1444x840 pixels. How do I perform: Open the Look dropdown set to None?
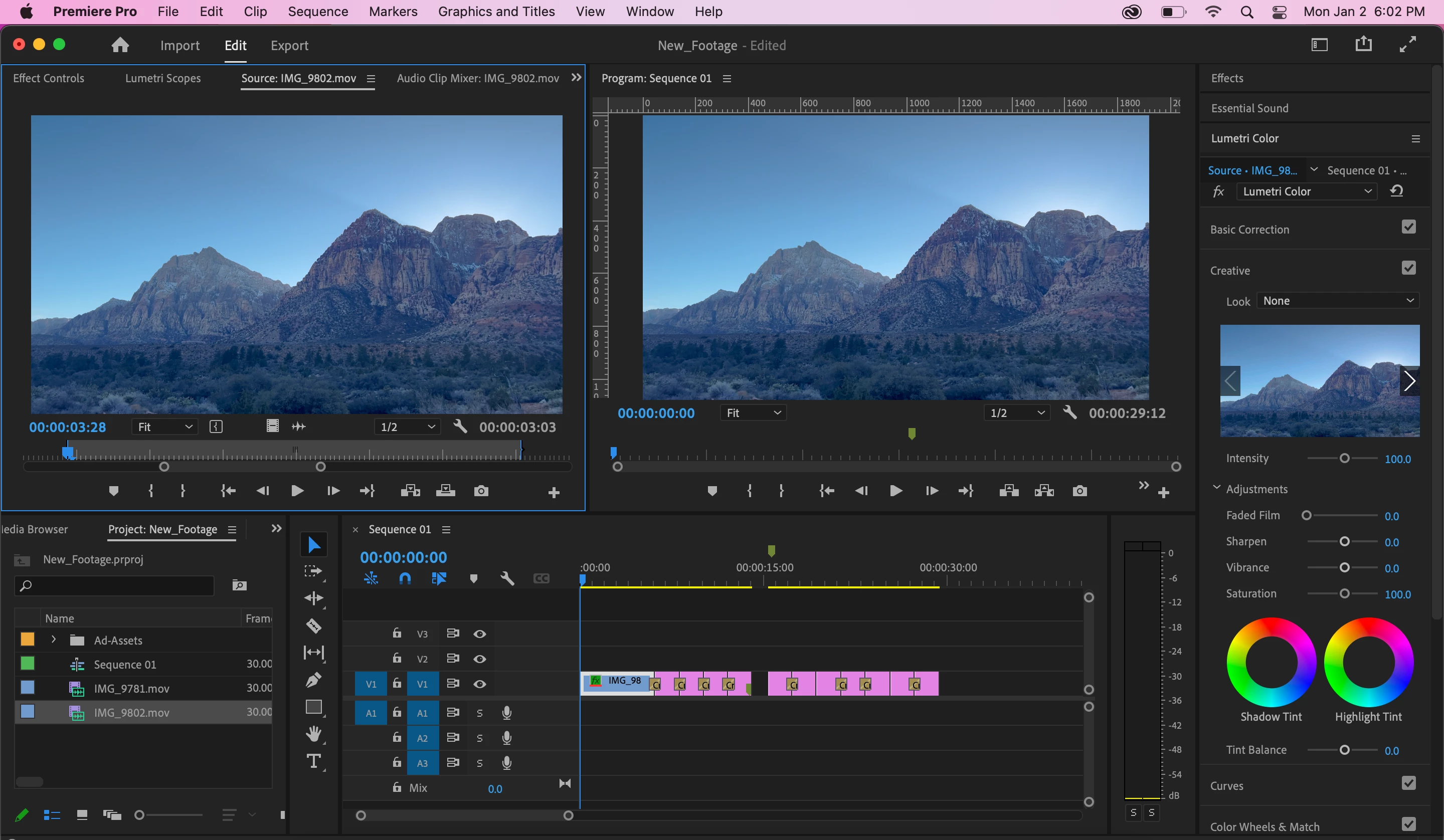click(1337, 301)
